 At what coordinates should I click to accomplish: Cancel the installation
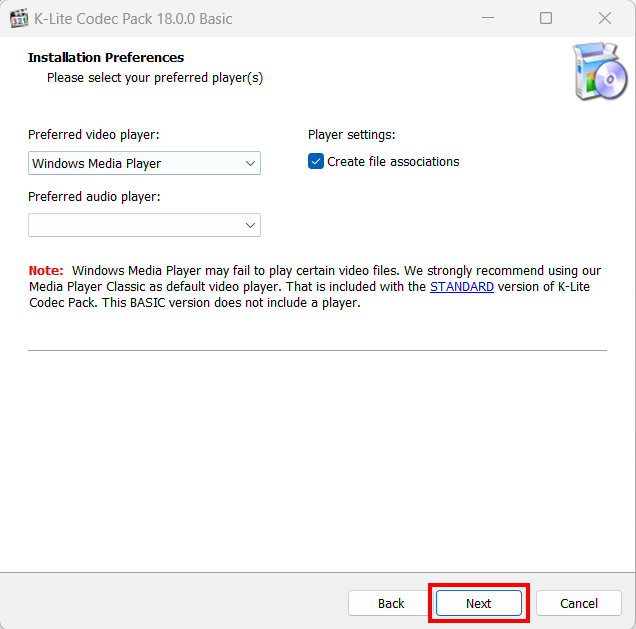(579, 603)
